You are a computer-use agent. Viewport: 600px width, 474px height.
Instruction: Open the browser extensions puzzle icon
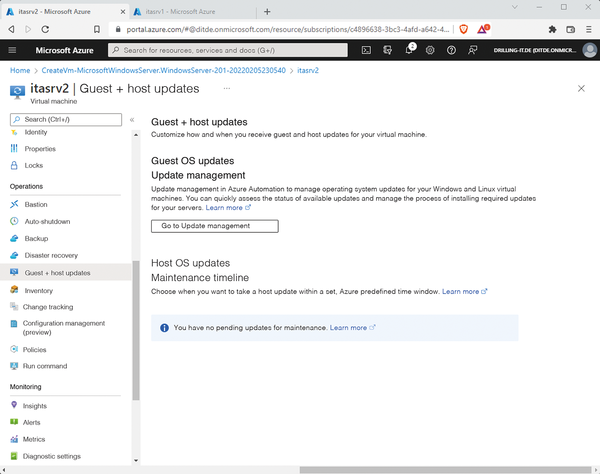[x=552, y=29]
